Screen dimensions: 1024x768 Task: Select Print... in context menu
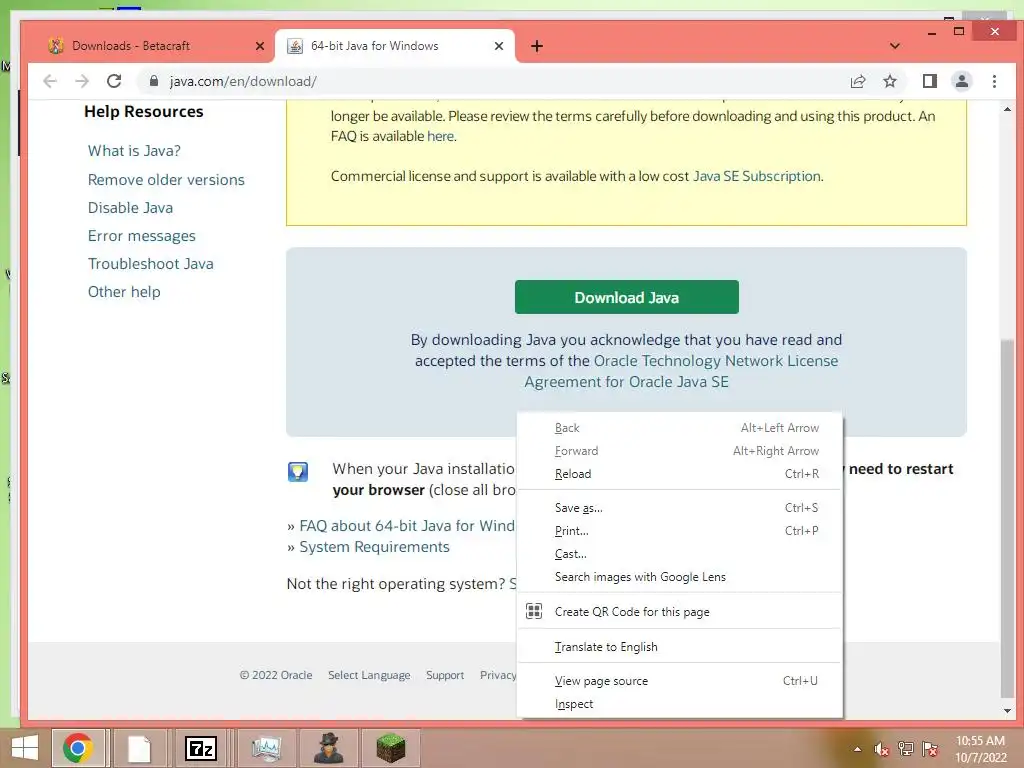pyautogui.click(x=679, y=530)
